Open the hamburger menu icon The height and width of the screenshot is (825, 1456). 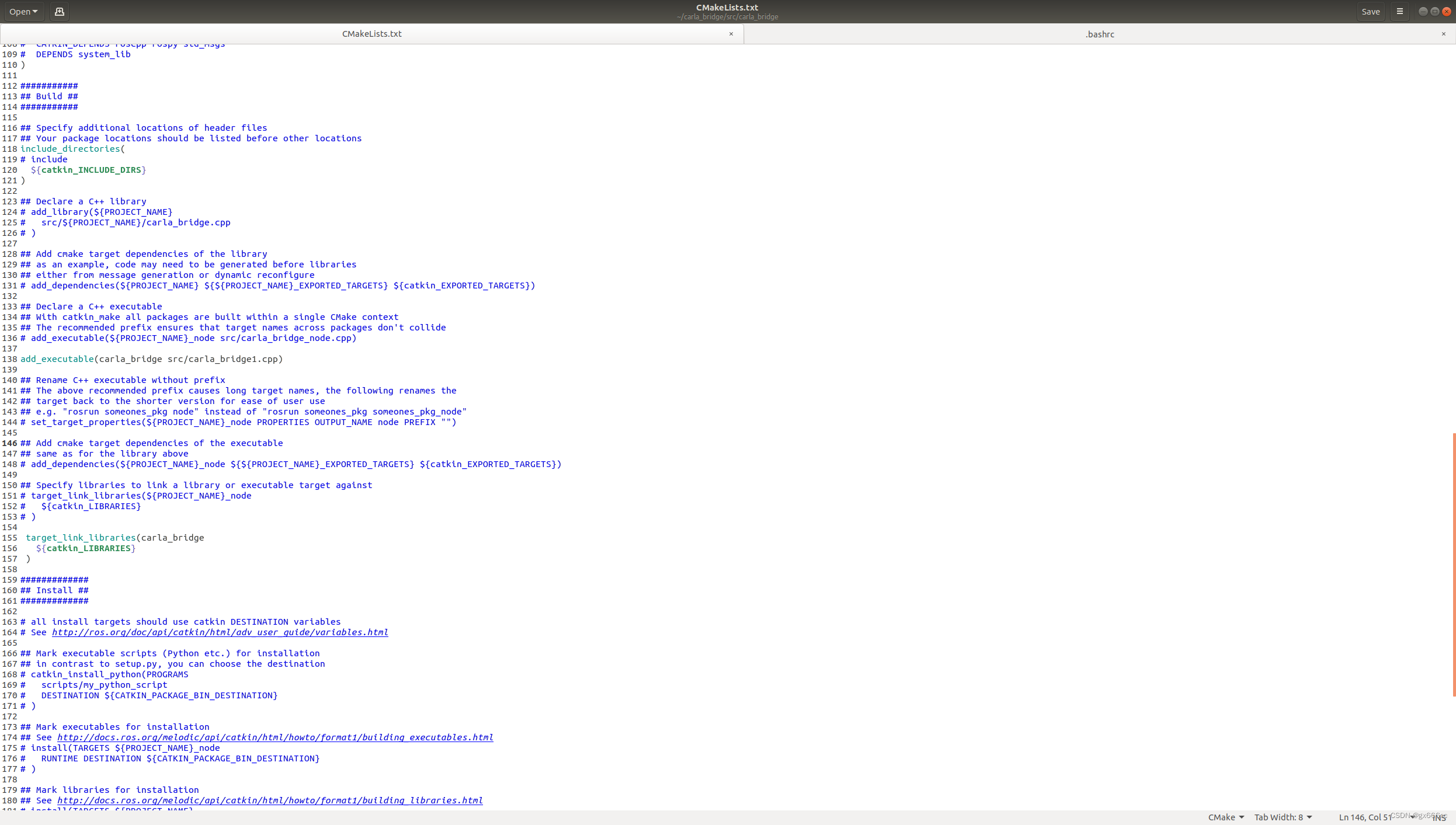[x=1399, y=12]
